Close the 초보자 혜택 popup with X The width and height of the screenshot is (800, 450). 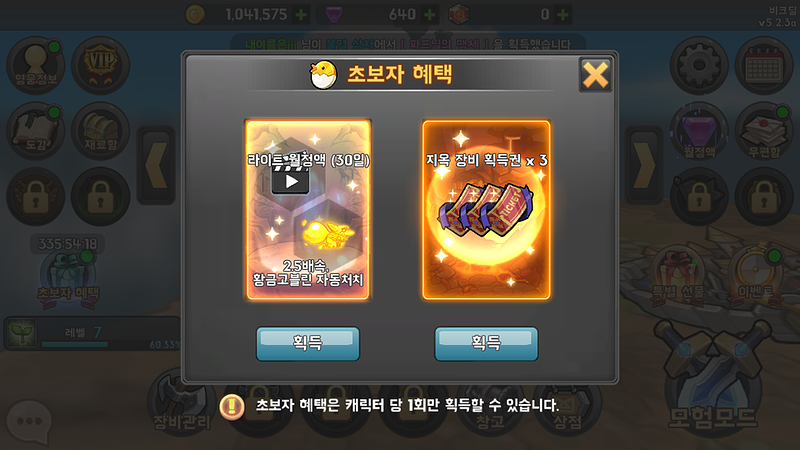pyautogui.click(x=595, y=75)
